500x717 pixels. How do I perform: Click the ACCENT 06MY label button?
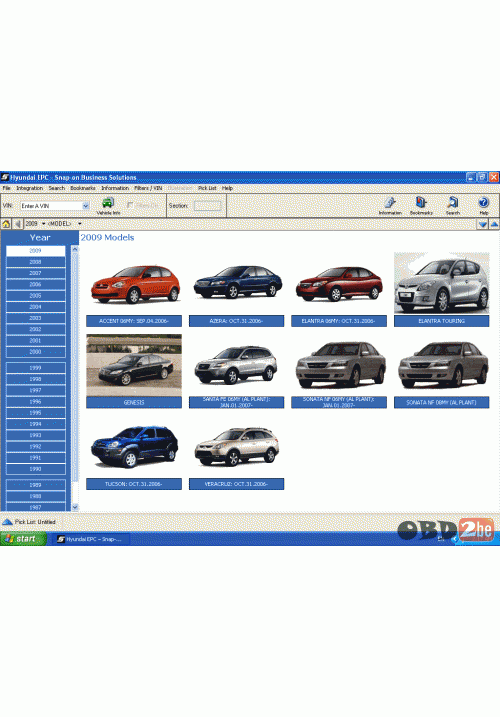tap(134, 321)
